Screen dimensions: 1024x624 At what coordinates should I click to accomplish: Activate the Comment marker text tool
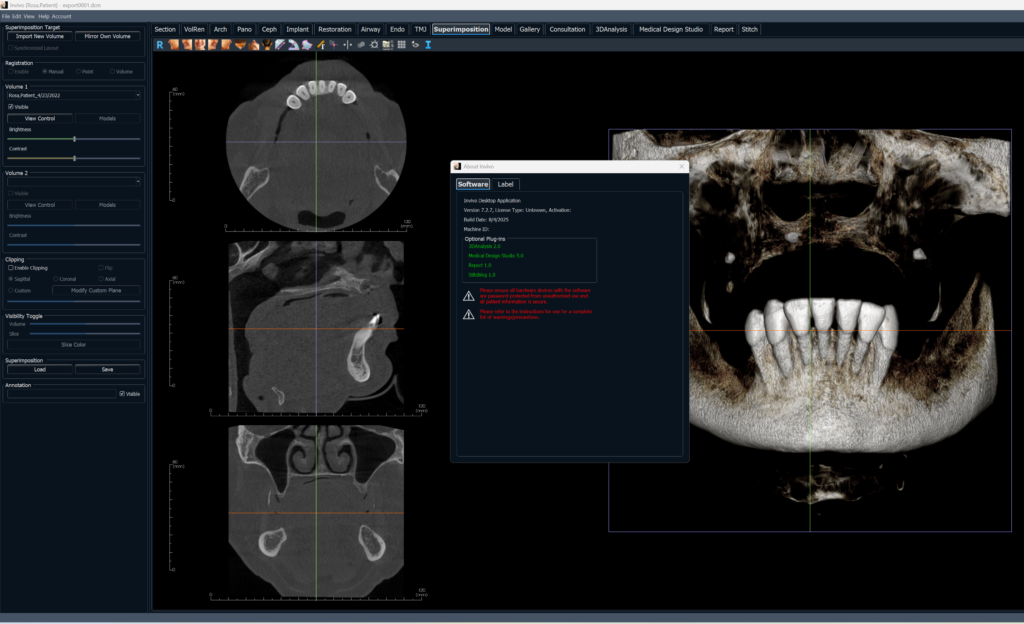pyautogui.click(x=321, y=44)
